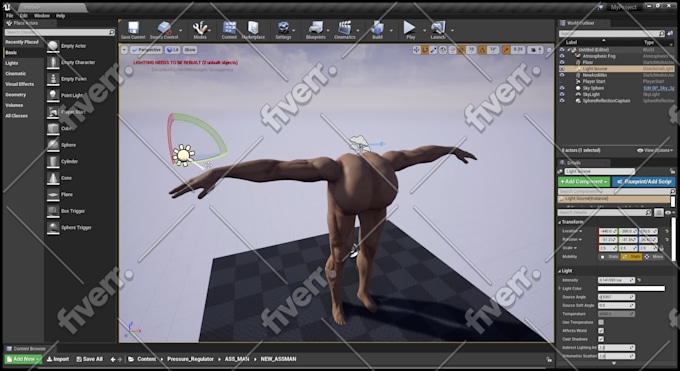
Task: Open the Marketplace toolbar icon
Action: 253,28
